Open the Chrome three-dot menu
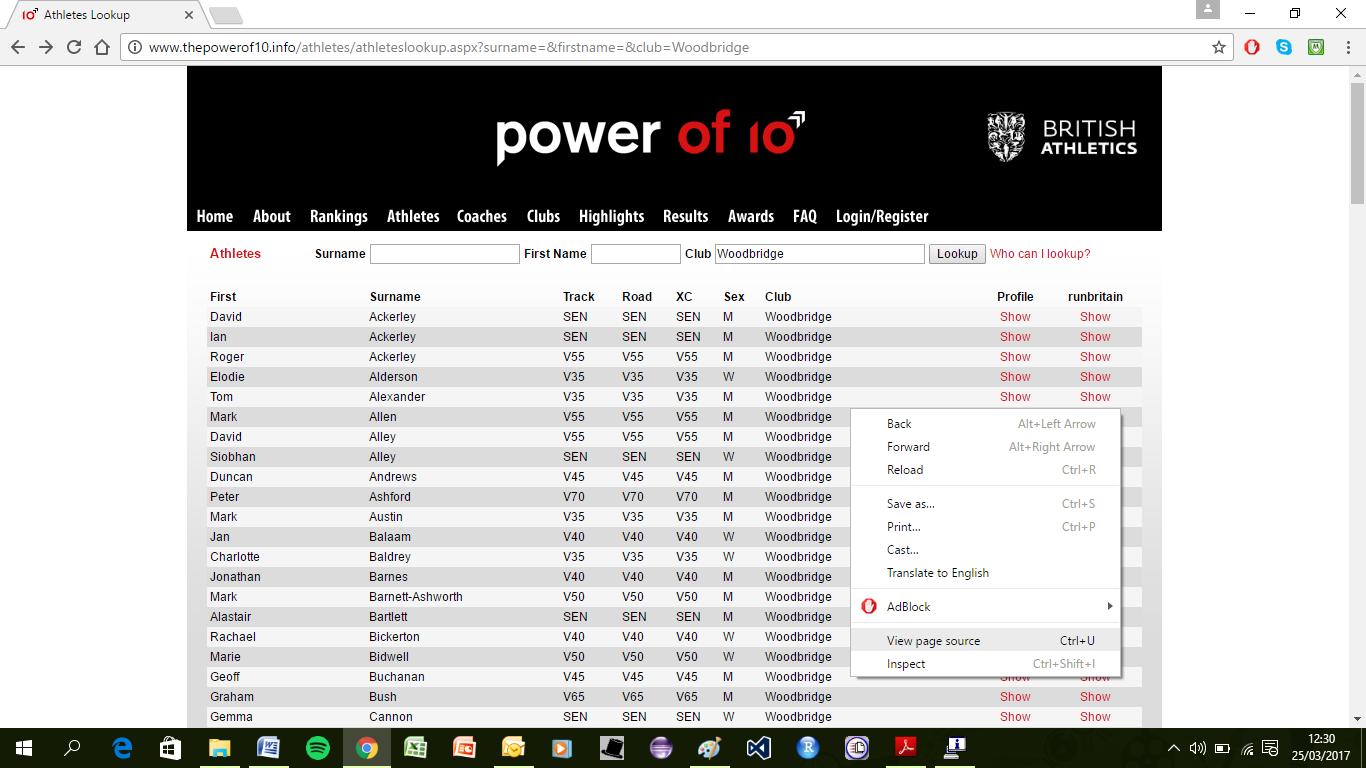Screen dimensions: 1366x768 pos(1347,47)
